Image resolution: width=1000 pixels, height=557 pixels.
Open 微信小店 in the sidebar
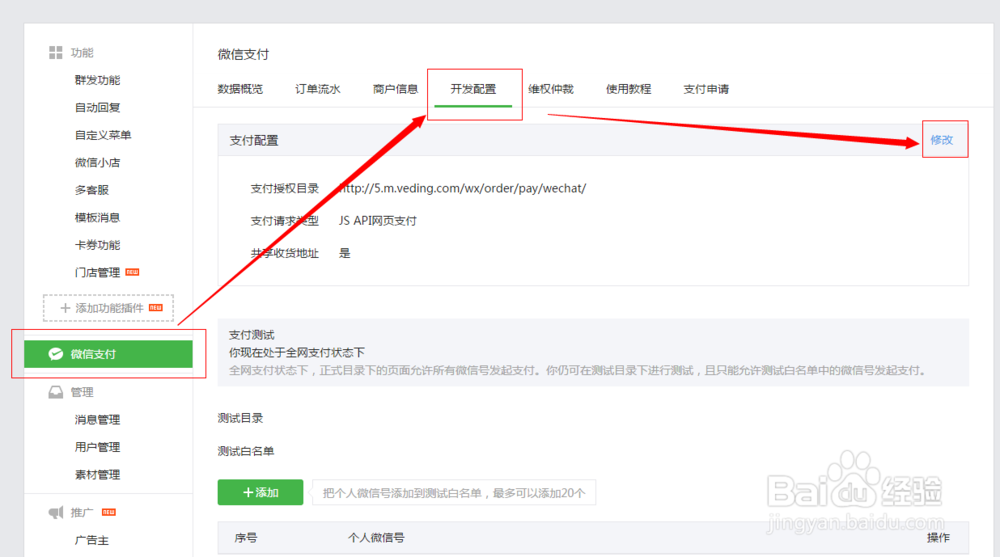[97, 162]
